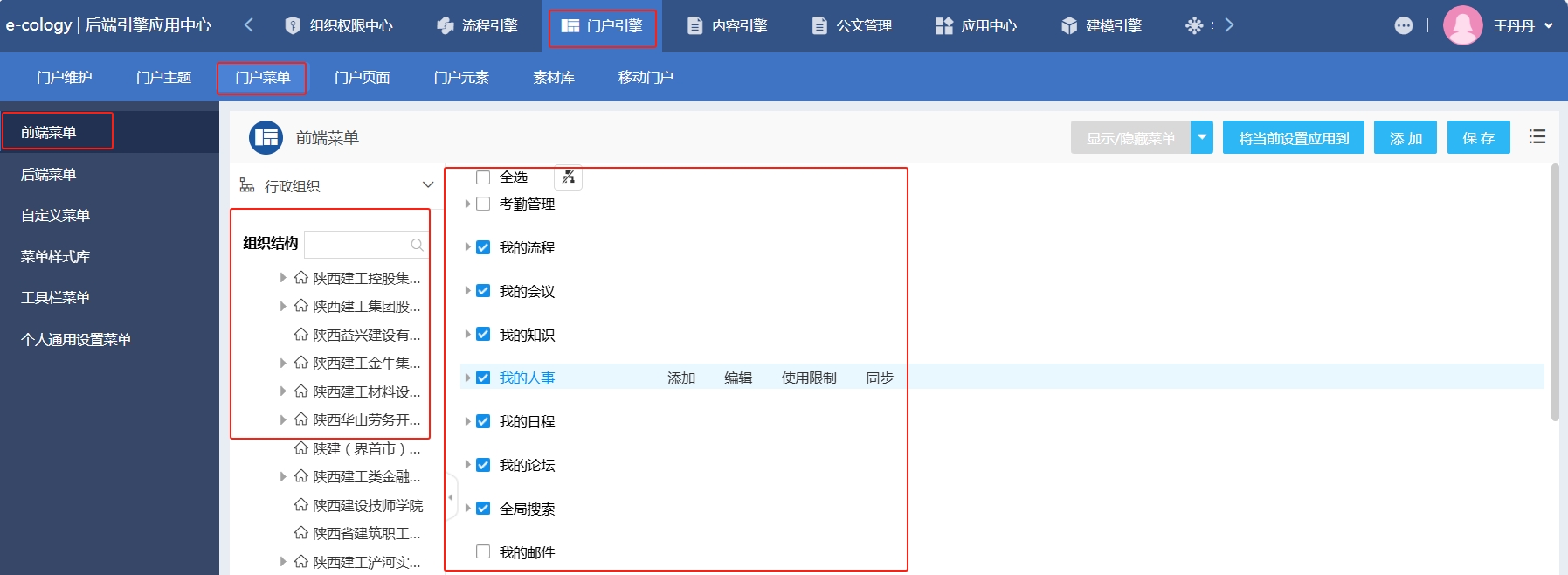
Task: Uncheck the 全局搜索 checkbox
Action: click(483, 509)
